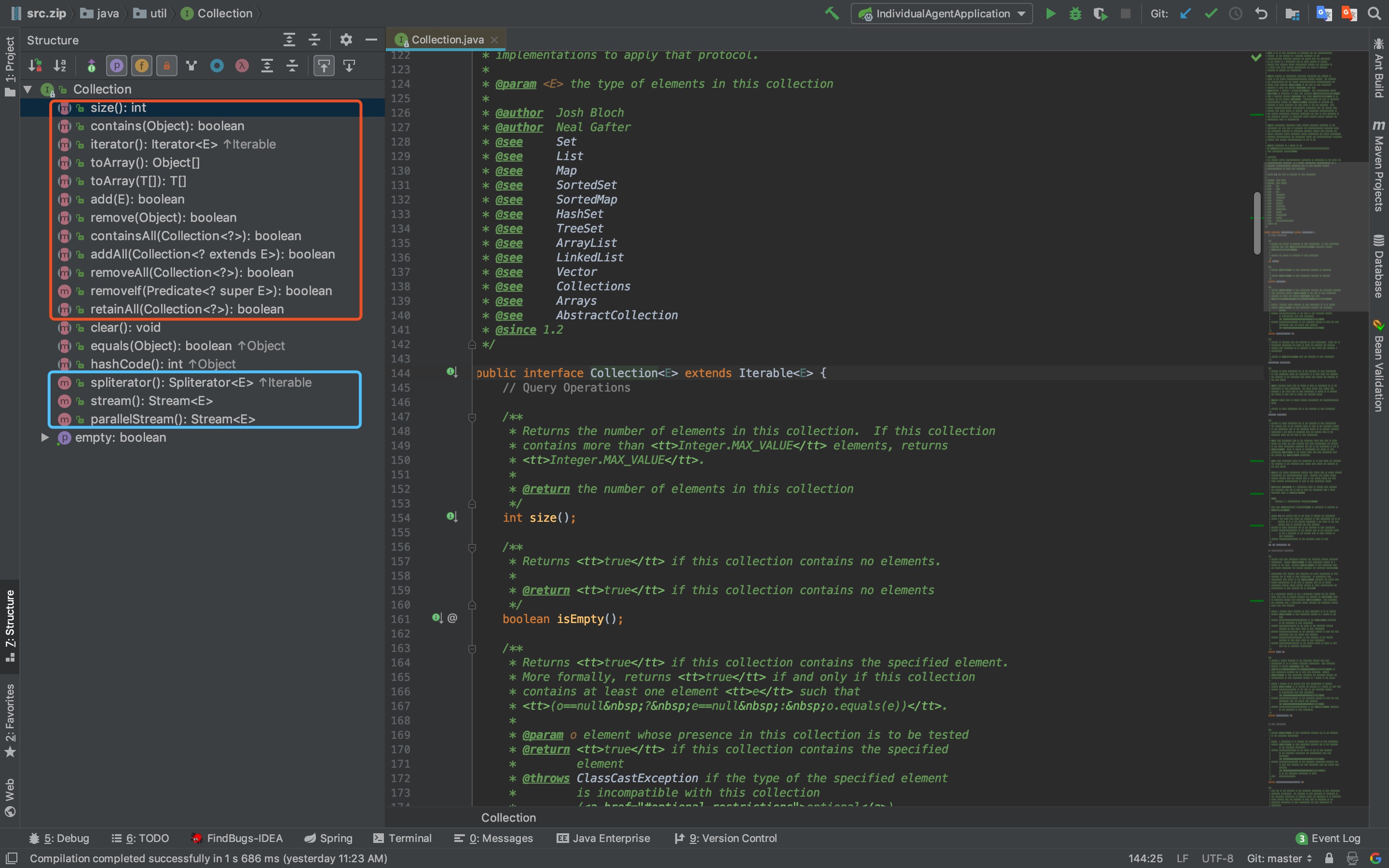Click collapse all in Structure toolbar

[x=292, y=66]
